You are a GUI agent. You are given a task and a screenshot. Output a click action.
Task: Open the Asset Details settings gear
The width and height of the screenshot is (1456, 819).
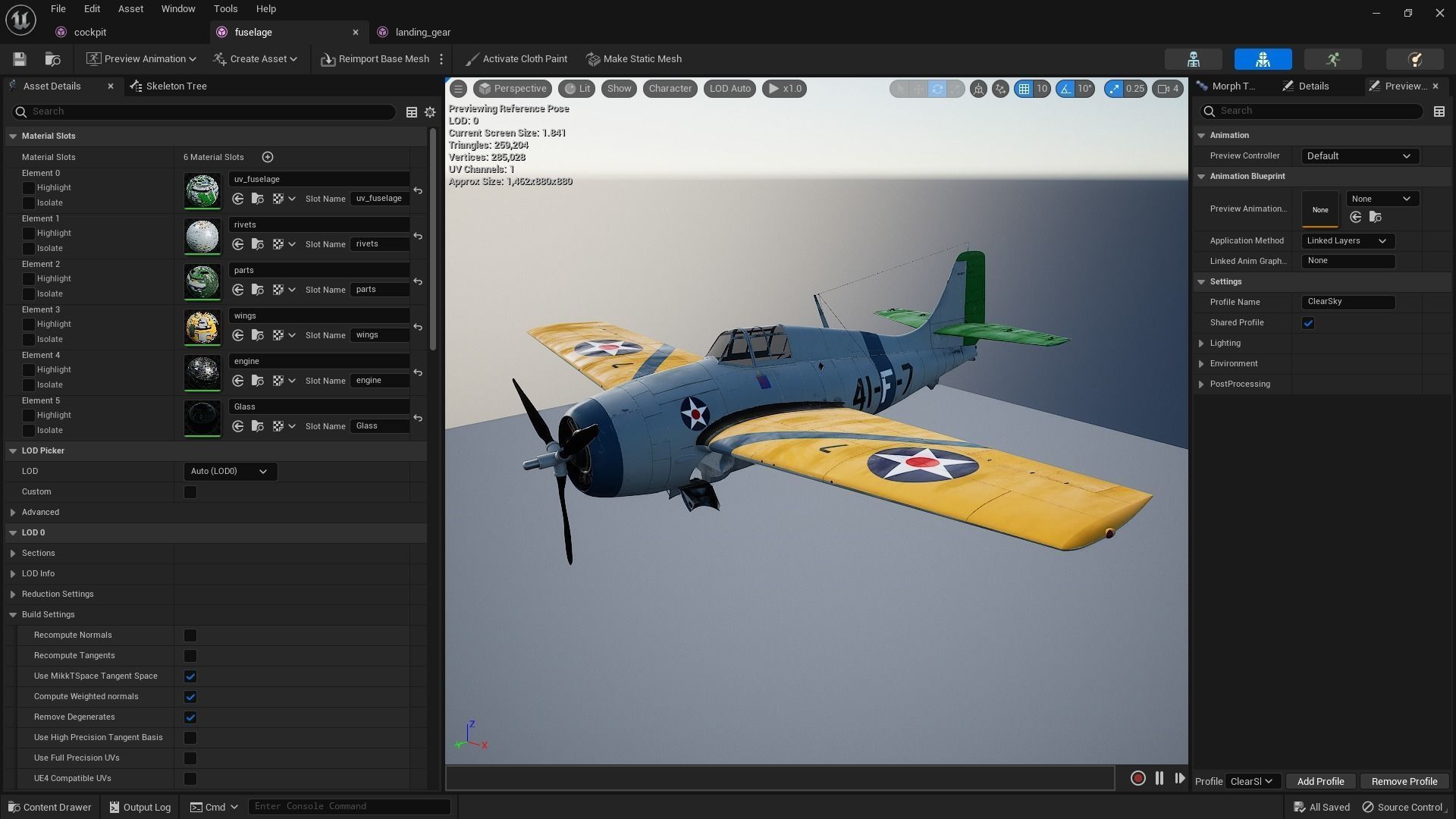(430, 111)
